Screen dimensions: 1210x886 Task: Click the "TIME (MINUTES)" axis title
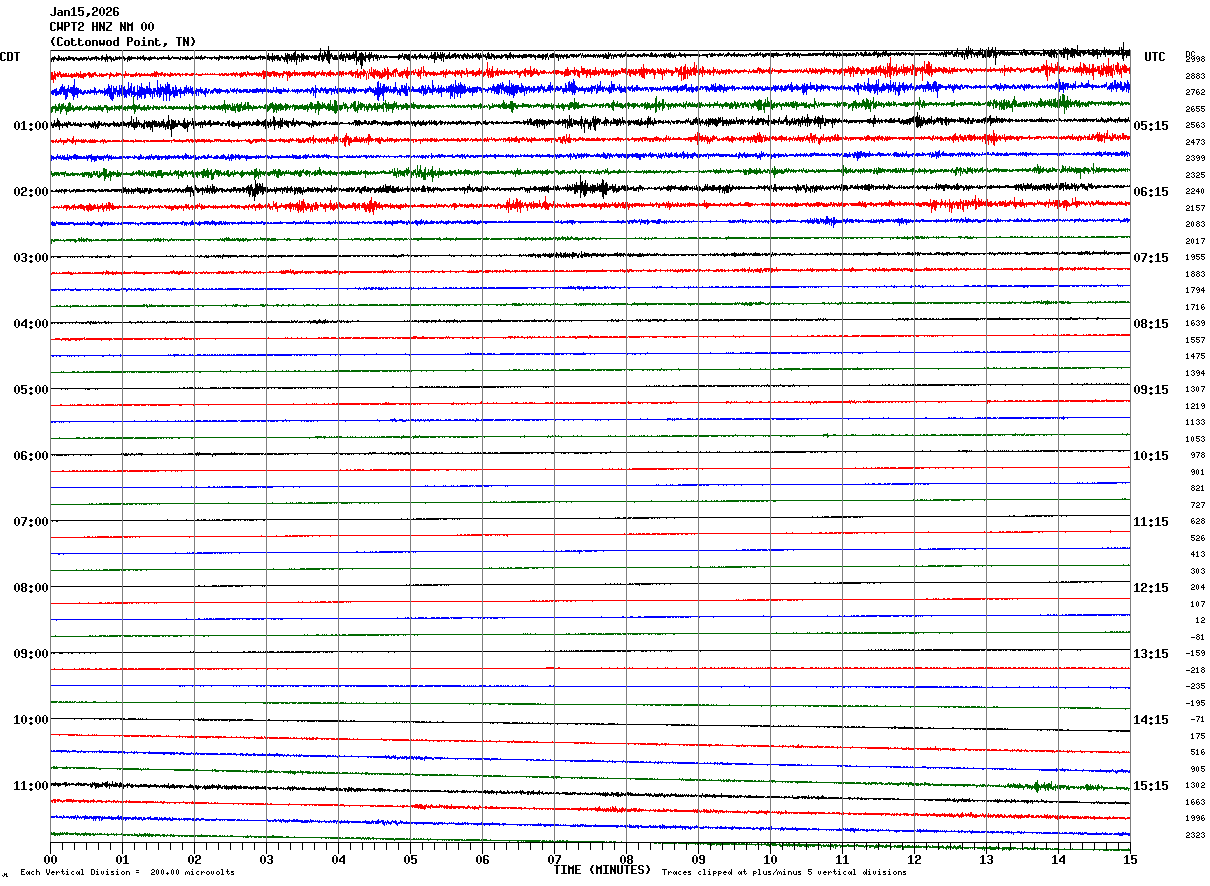(601, 870)
